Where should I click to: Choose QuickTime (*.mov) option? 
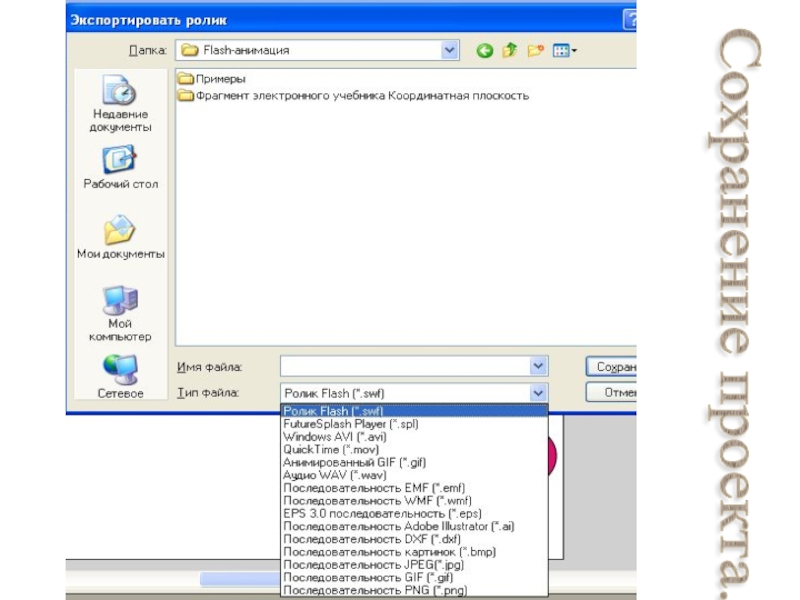[414, 449]
